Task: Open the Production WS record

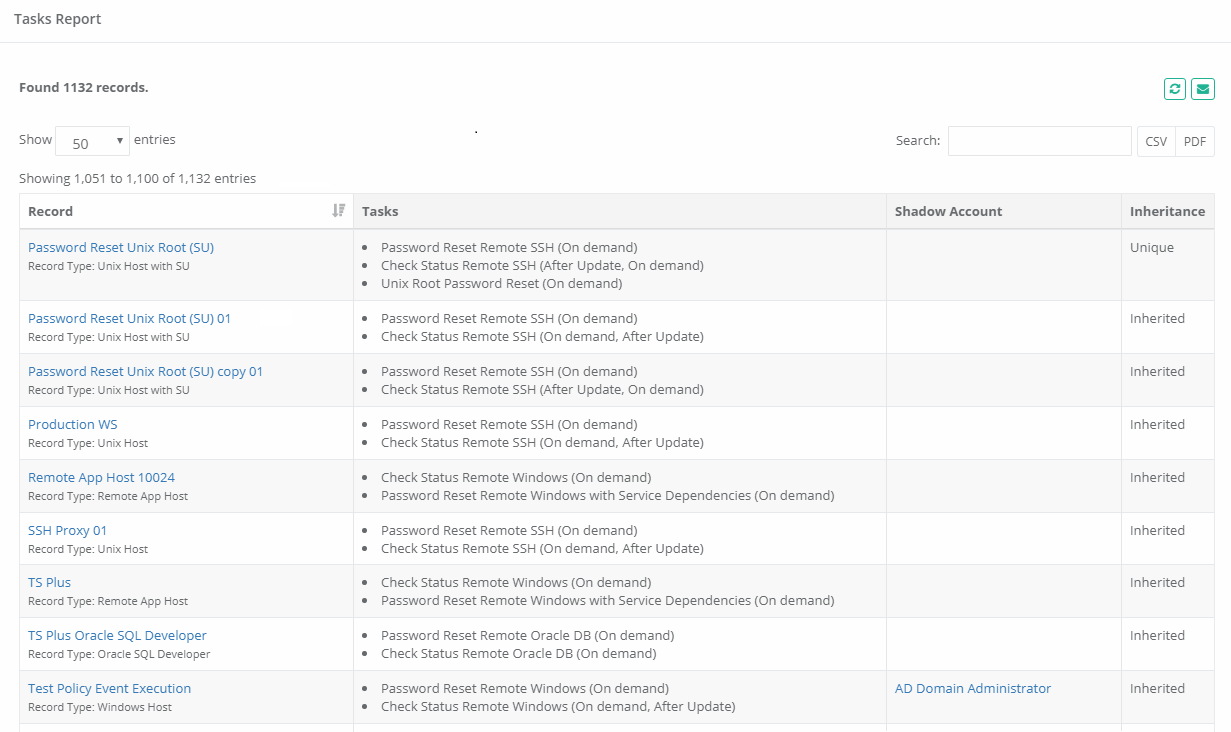Action: tap(73, 425)
